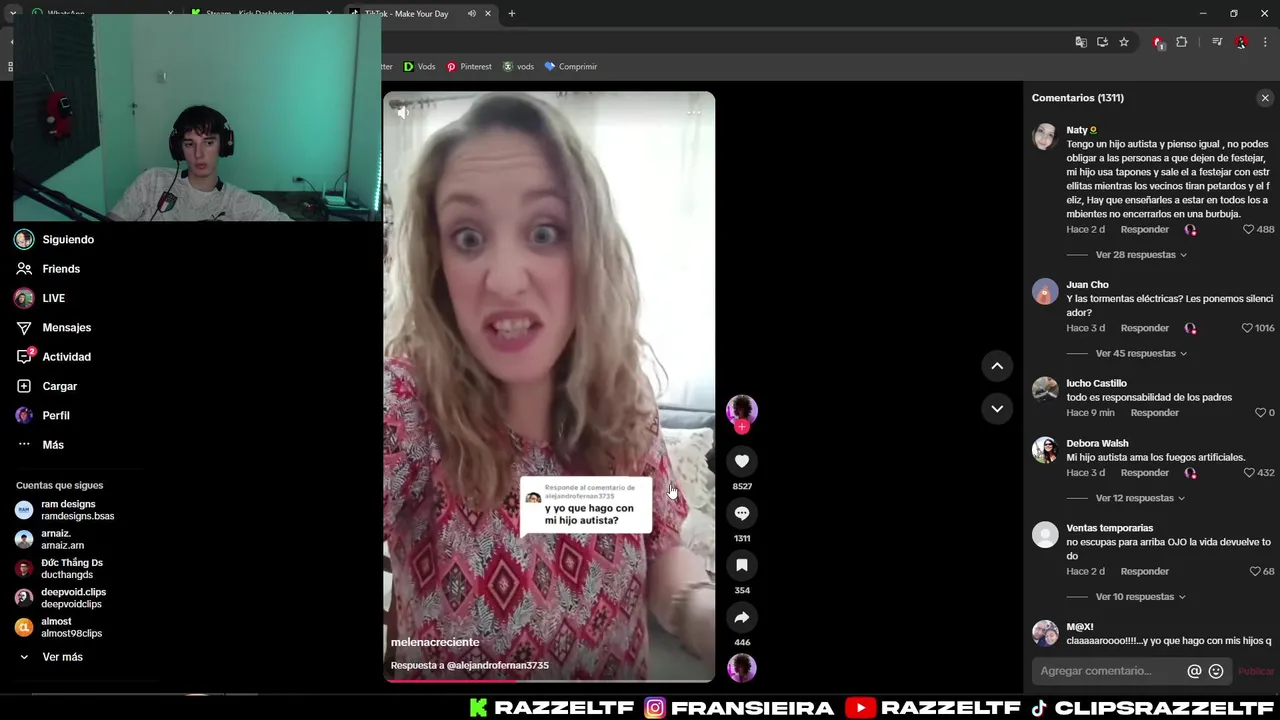Open @alejandrofernan3735 mention in caption
Image resolution: width=1280 pixels, height=720 pixels.
pos(497,665)
